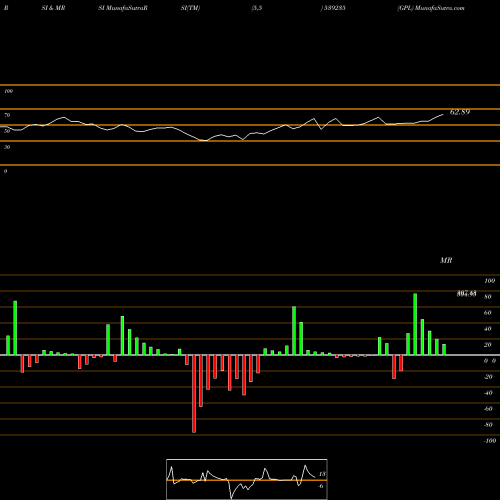Image resolution: width=500 pixels, height=500 pixels.
Task: Open the mini overview chart at the bottom
Action: (247, 479)
